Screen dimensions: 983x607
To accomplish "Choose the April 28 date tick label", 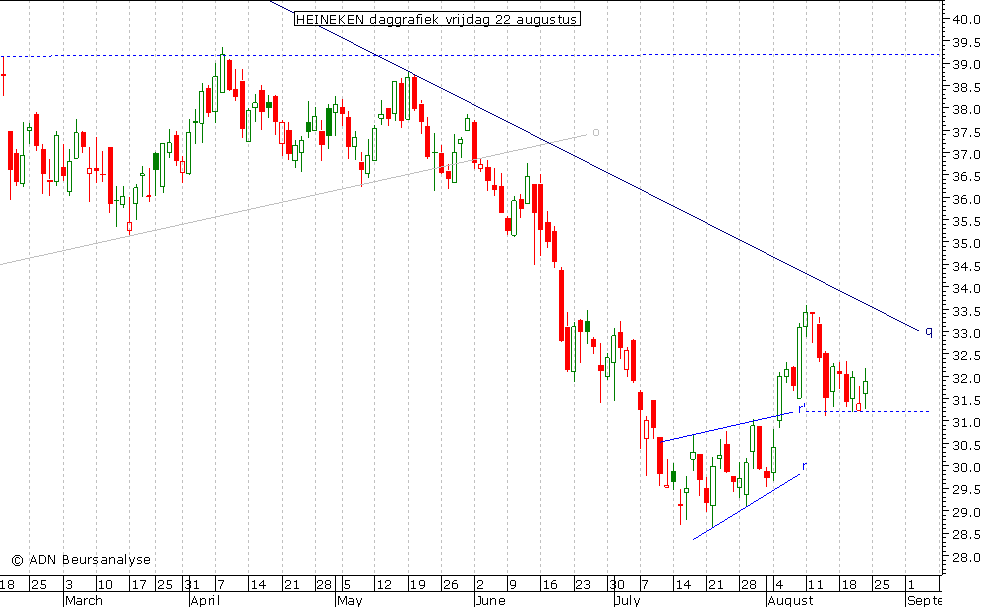I will point(324,585).
